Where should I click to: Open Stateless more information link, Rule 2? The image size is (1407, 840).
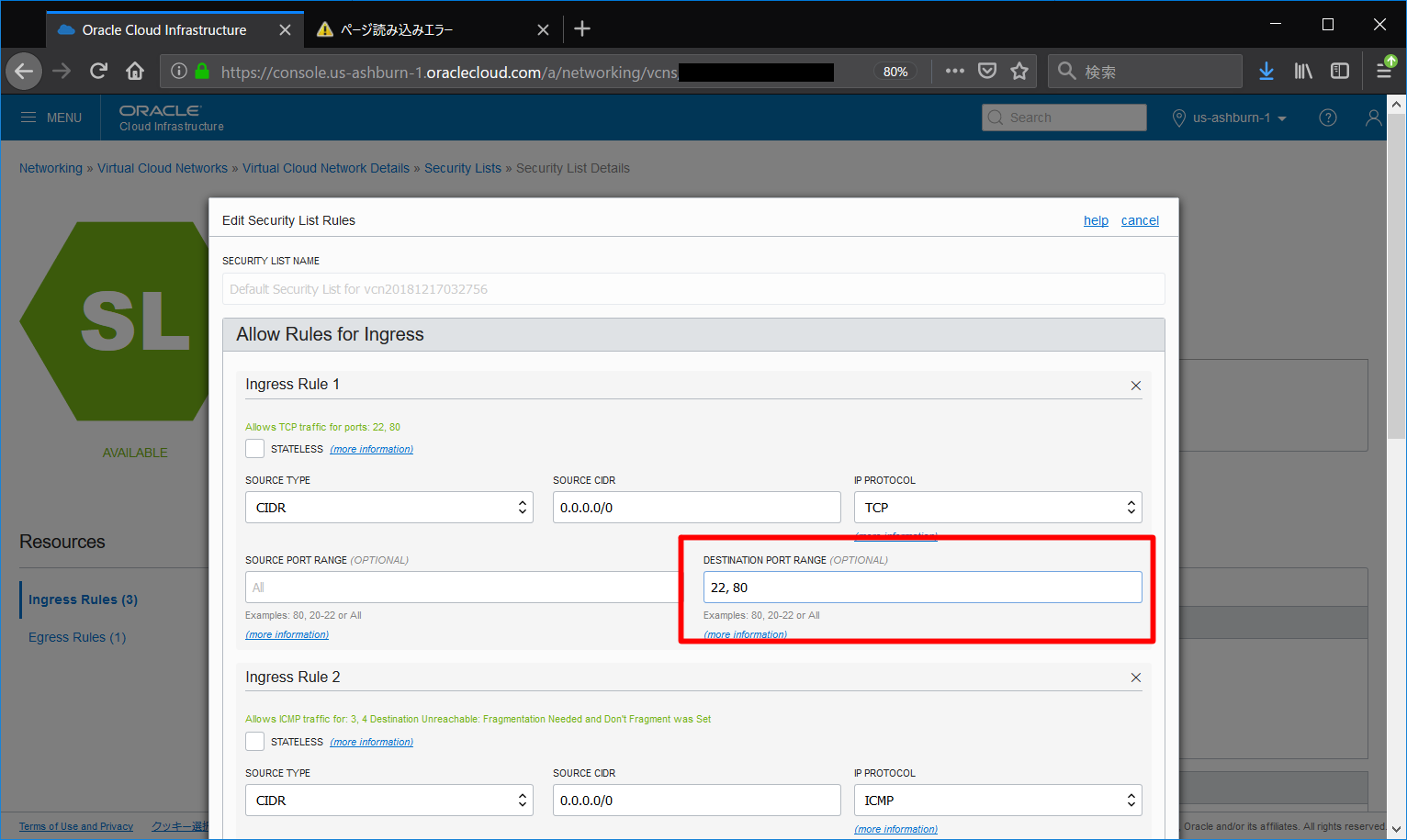click(371, 742)
